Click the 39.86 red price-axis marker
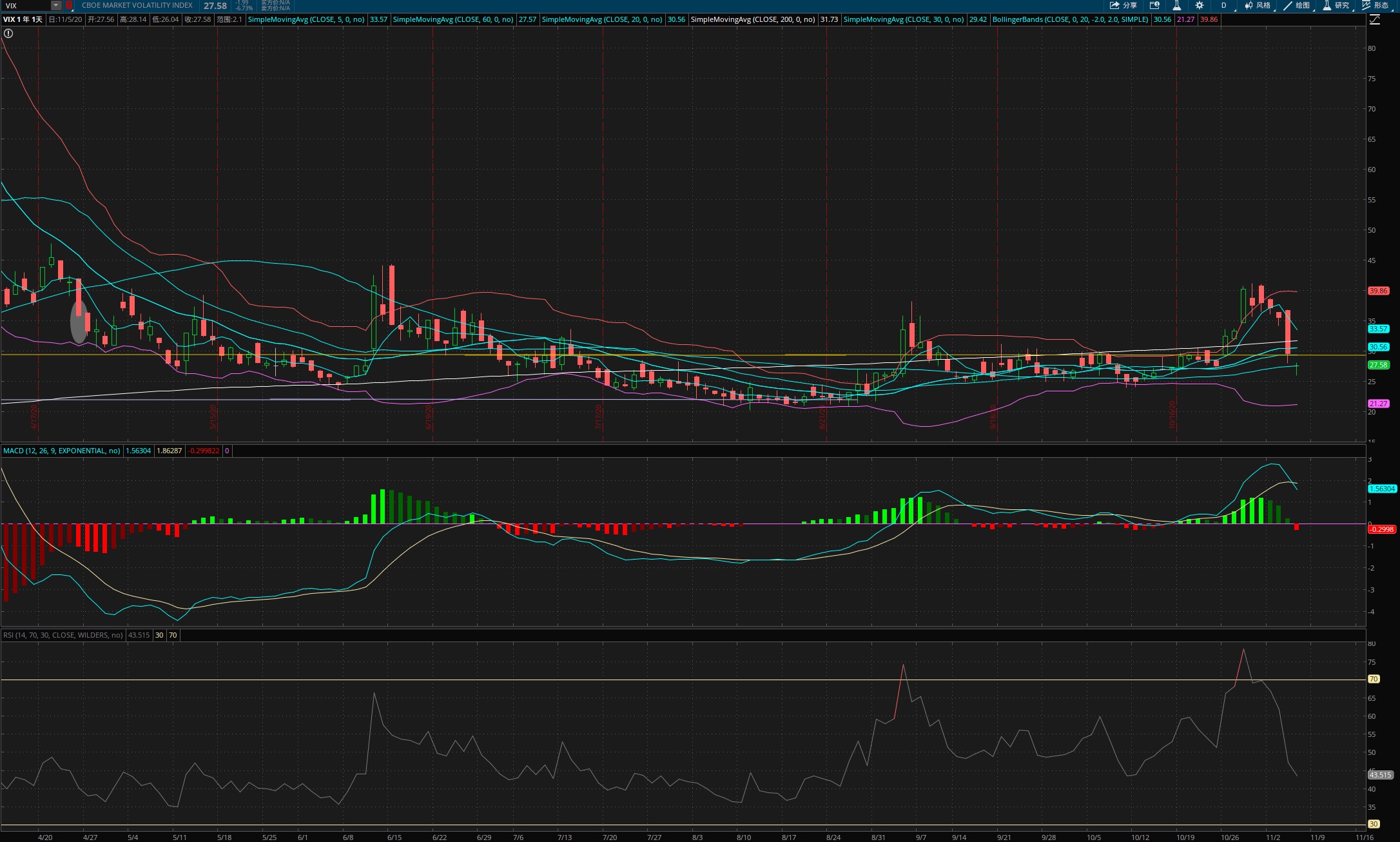1400x842 pixels. tap(1378, 291)
